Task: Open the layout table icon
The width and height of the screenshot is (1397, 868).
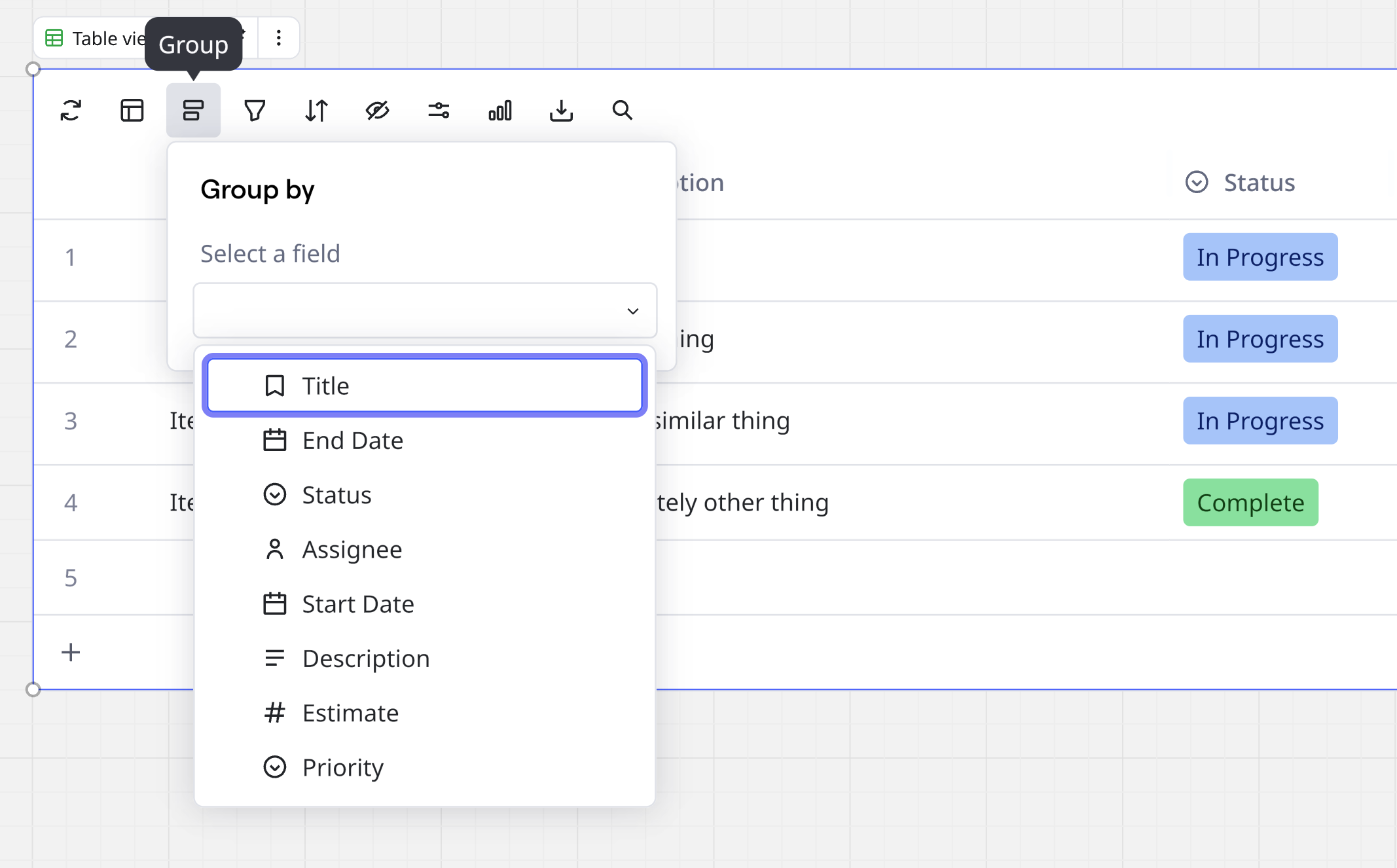Action: [x=132, y=110]
